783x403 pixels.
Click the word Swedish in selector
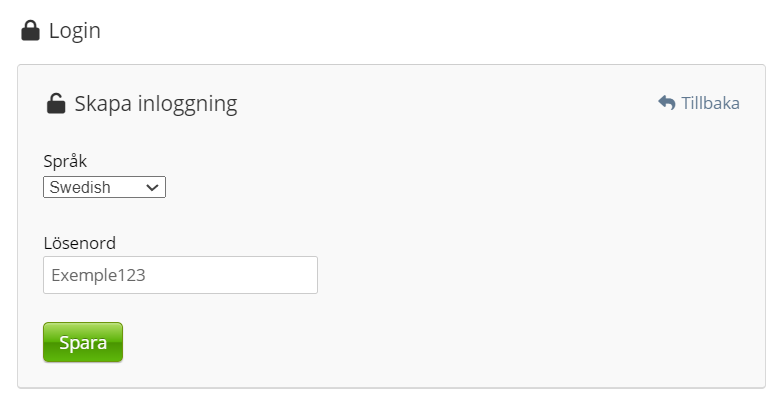tap(80, 187)
